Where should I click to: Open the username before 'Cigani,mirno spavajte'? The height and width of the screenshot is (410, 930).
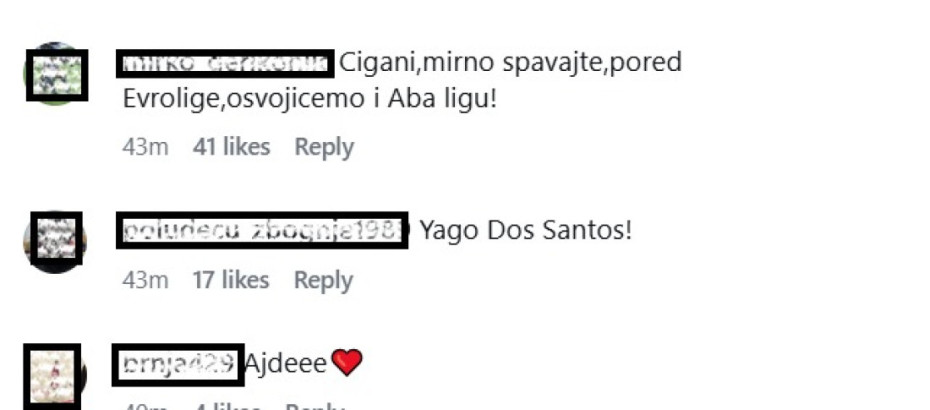tap(225, 63)
